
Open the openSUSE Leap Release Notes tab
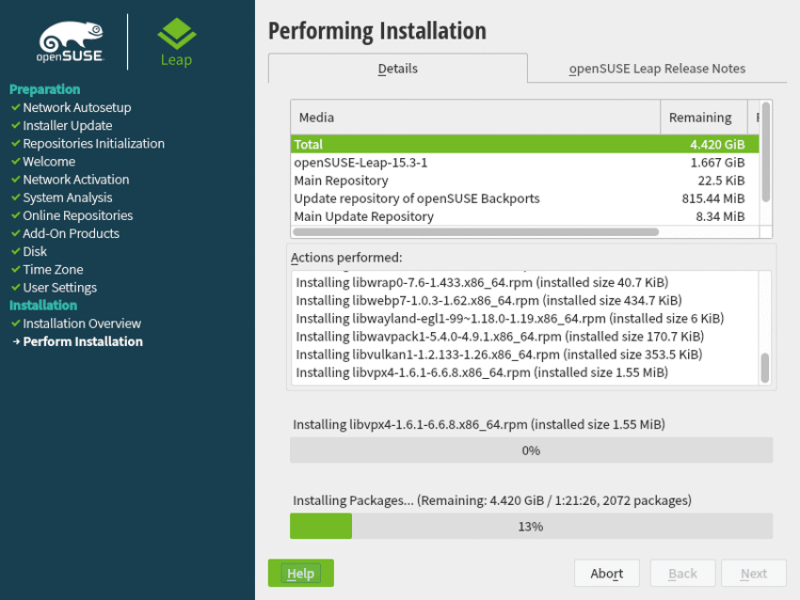[x=657, y=69]
